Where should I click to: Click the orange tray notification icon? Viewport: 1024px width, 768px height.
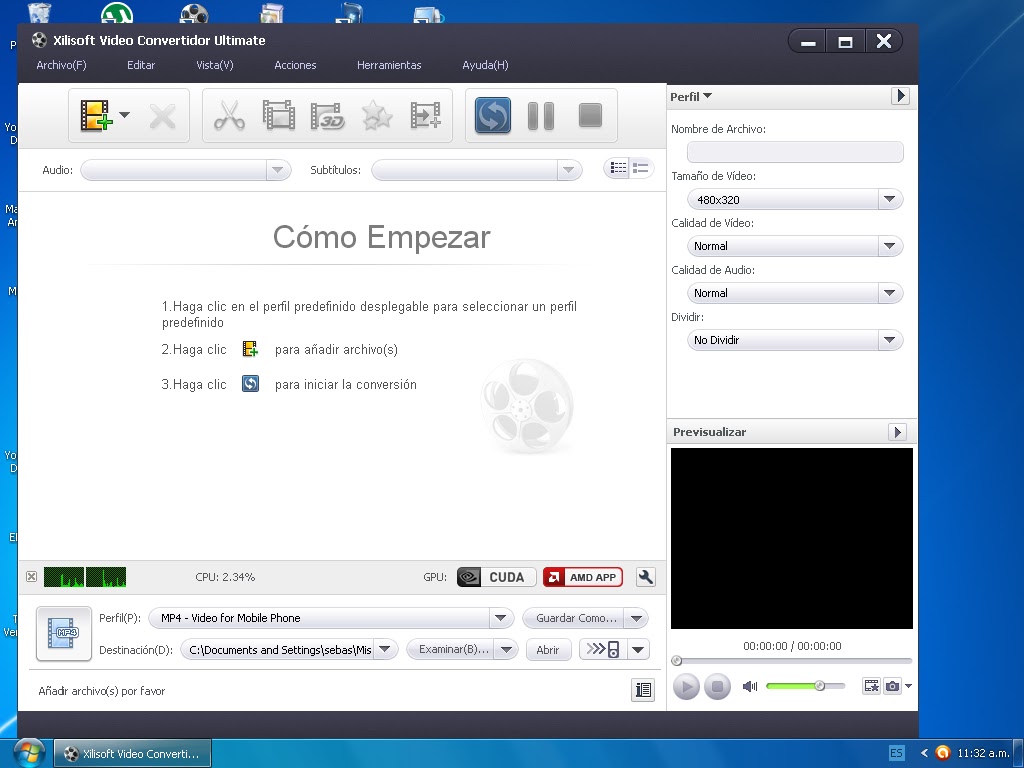coord(942,753)
